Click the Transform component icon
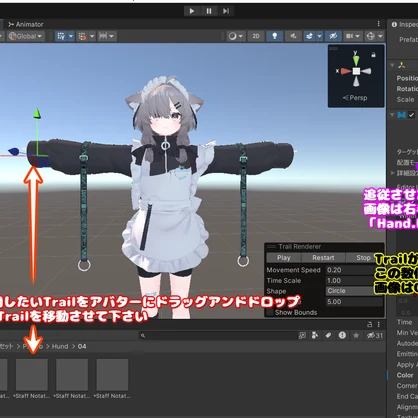 coord(402,65)
